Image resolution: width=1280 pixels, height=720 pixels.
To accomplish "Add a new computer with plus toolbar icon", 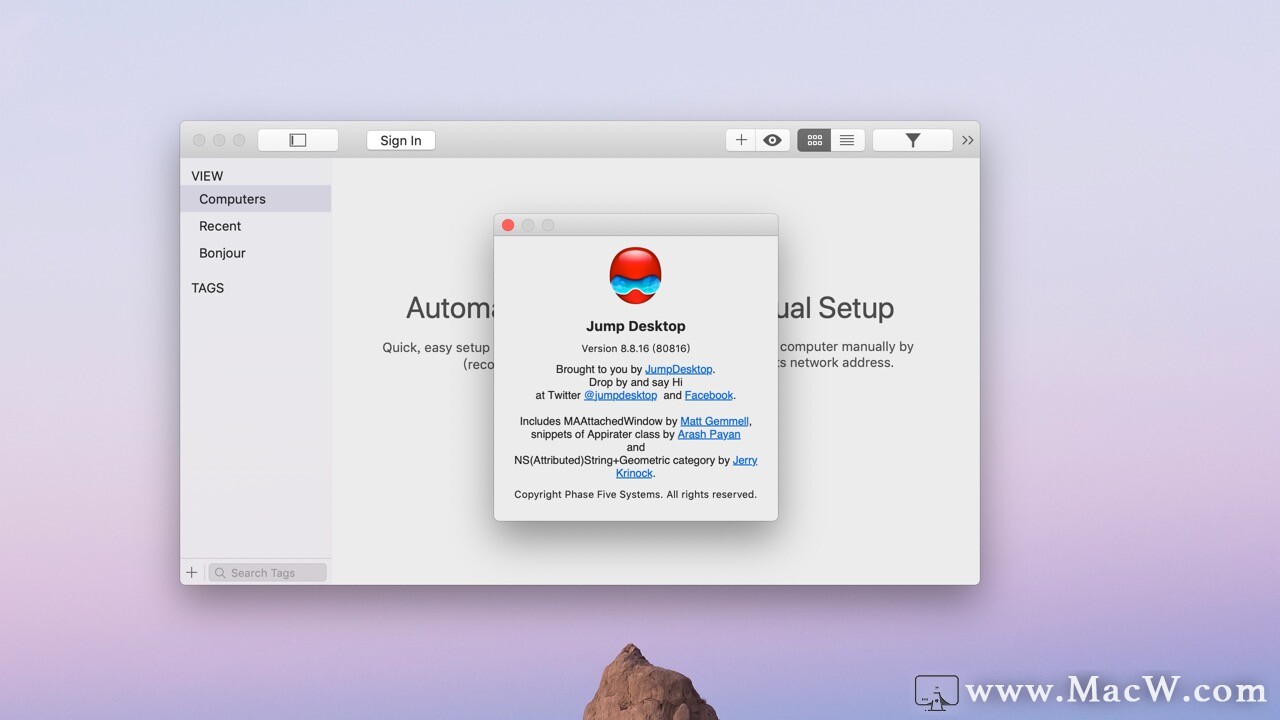I will [741, 140].
